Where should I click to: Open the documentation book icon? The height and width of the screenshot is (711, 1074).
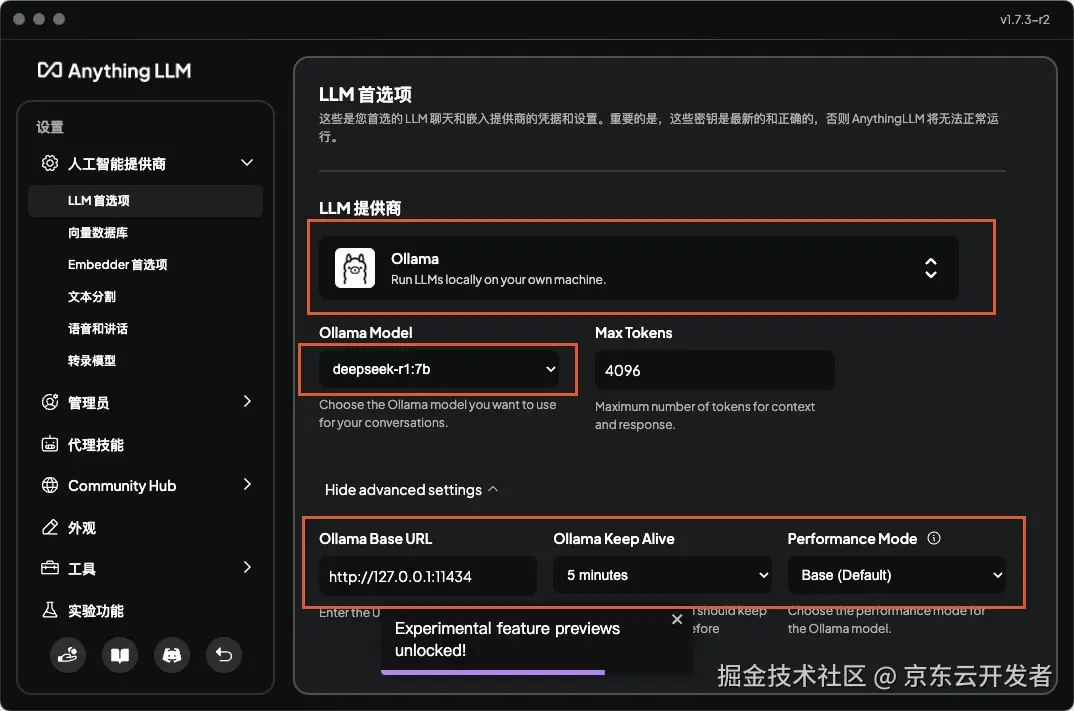pos(120,656)
